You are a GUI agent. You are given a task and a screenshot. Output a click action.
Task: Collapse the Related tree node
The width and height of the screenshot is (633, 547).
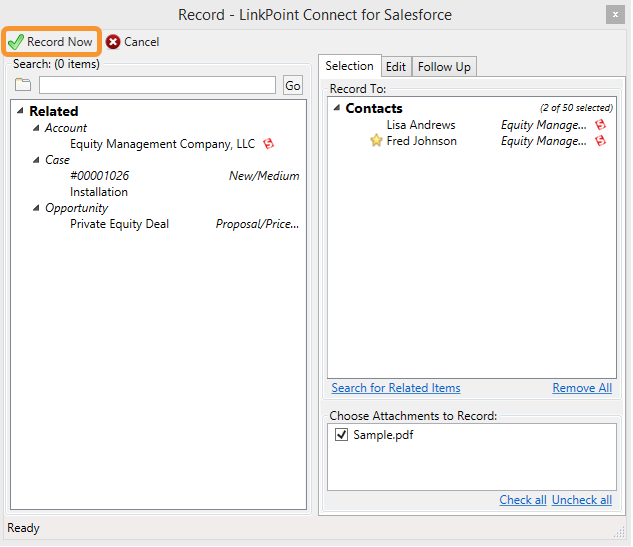(20, 111)
